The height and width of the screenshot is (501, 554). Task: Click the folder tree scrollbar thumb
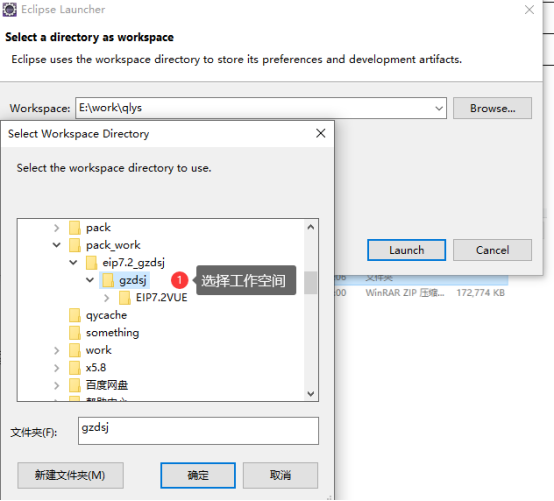point(311,283)
